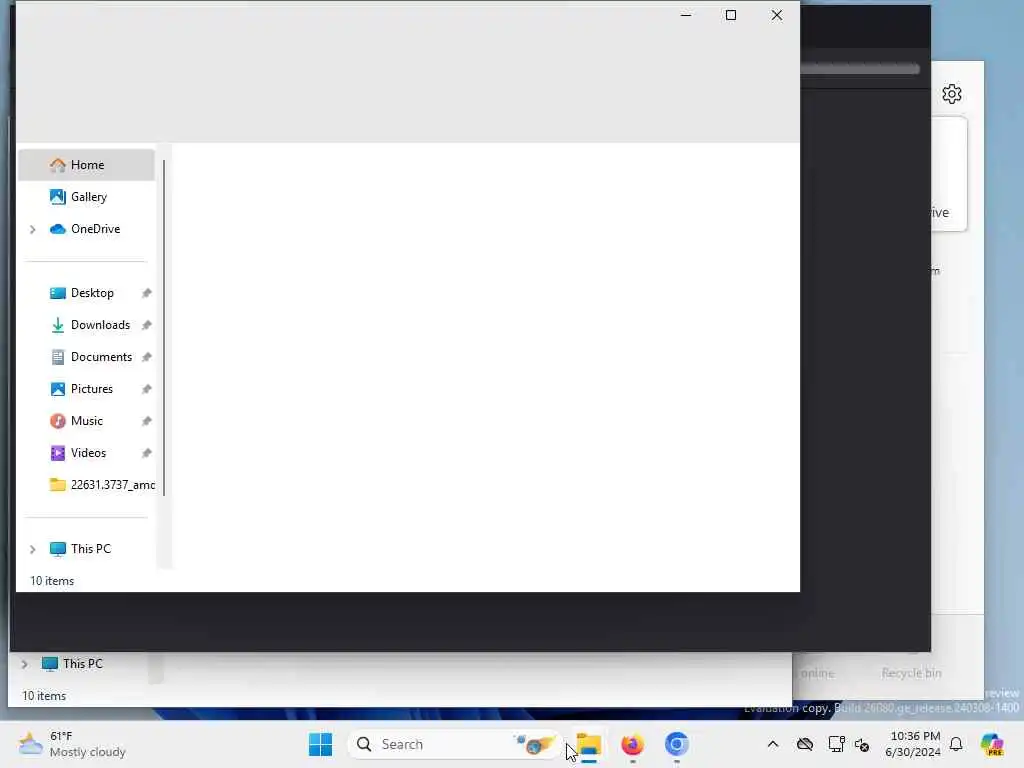The image size is (1024, 768).
Task: Click the display network tray icon
Action: tap(836, 744)
